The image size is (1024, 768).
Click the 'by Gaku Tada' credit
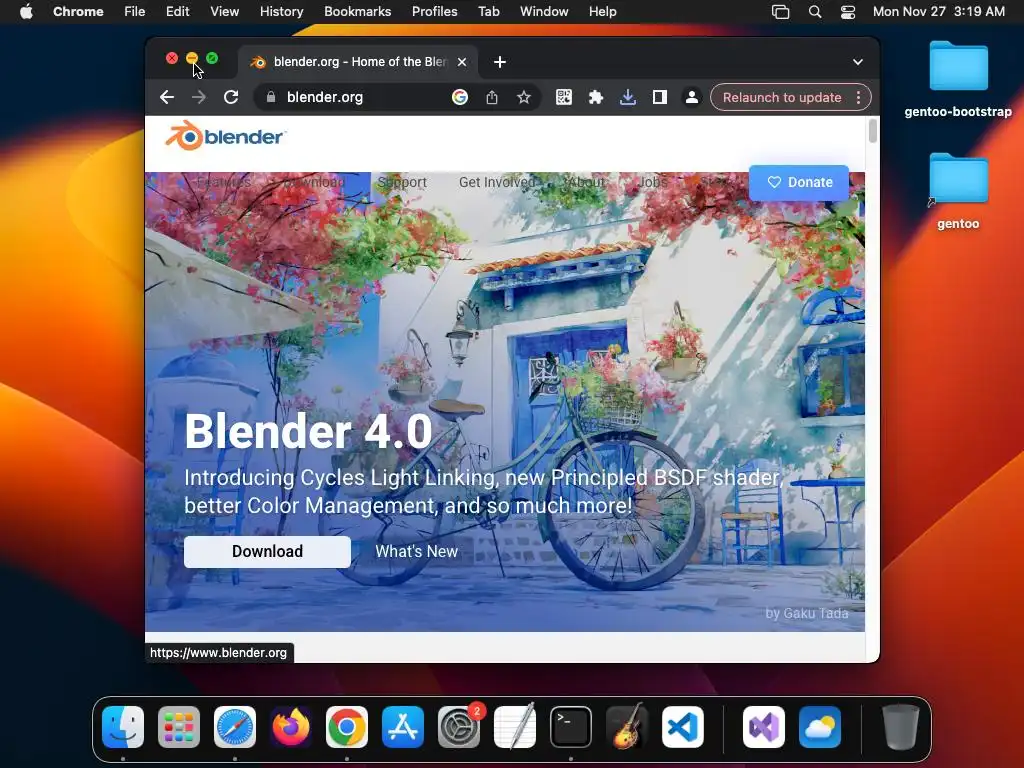pyautogui.click(x=807, y=613)
